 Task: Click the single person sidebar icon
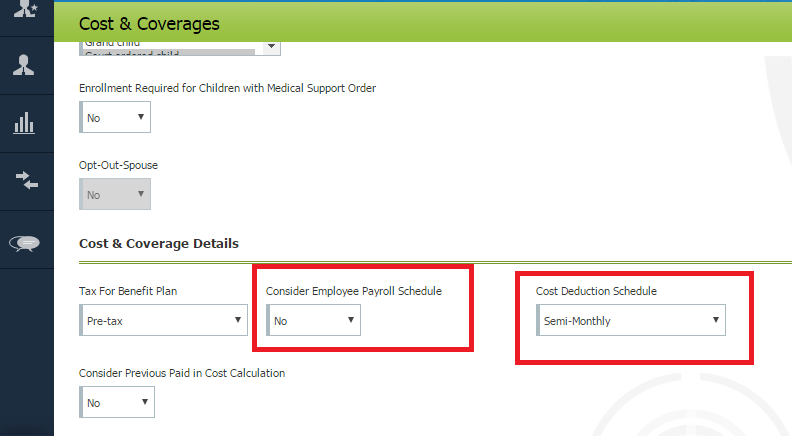(x=26, y=66)
